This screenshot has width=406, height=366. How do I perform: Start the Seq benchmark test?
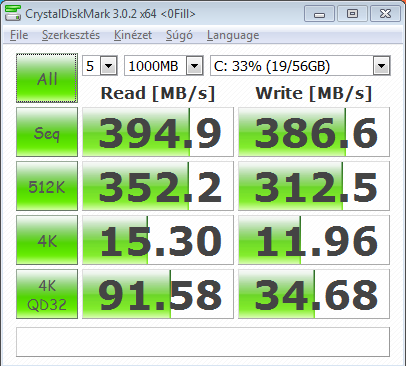click(x=47, y=132)
